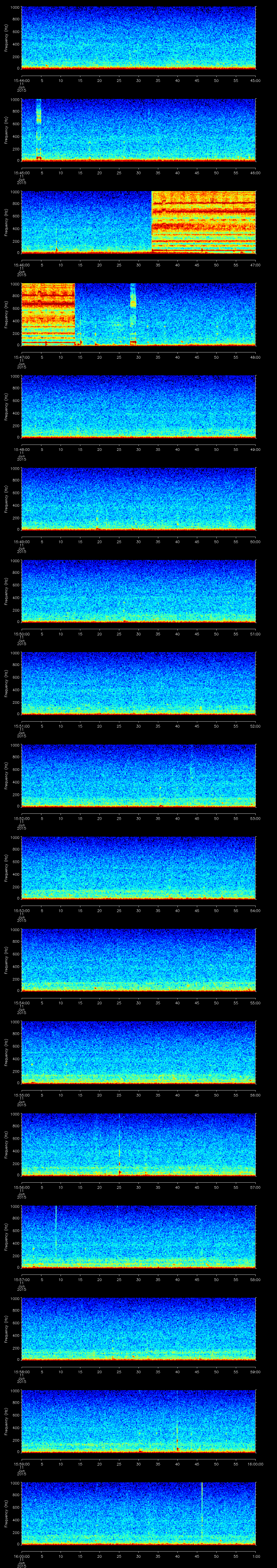The height and width of the screenshot is (1568, 277).
Task: Click the 15:49:00 start time label
Action: pos(21,542)
